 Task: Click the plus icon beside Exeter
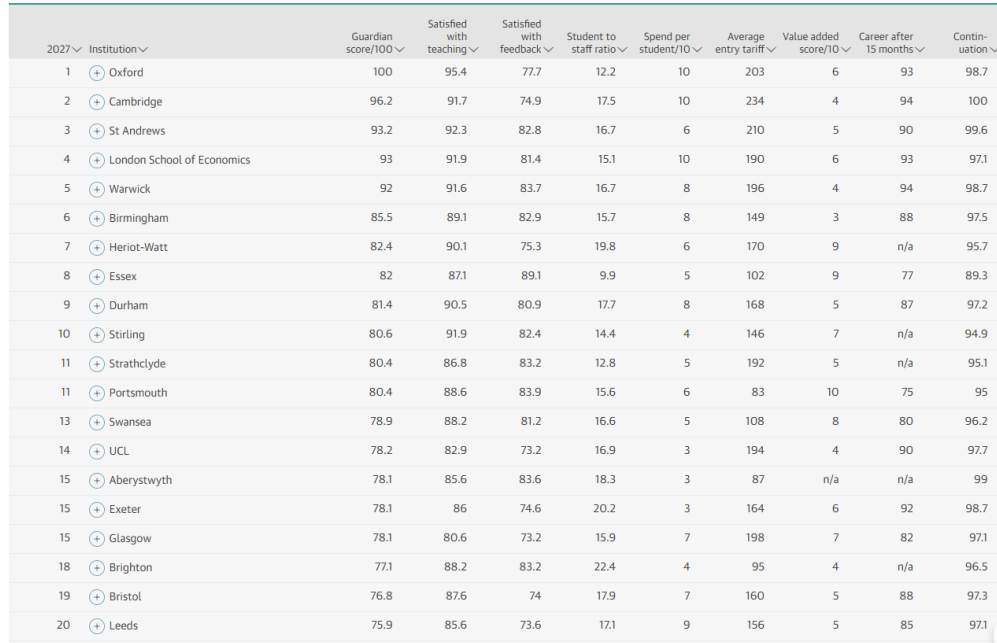click(x=97, y=510)
